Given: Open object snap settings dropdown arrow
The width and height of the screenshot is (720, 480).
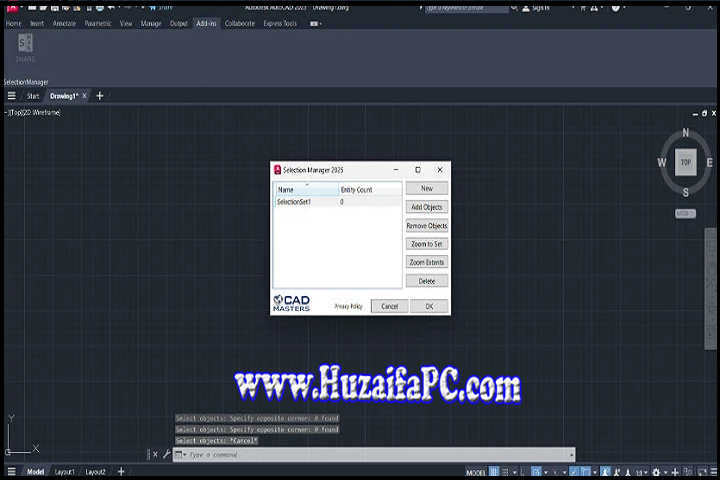Looking at the screenshot, I should coord(595,472).
